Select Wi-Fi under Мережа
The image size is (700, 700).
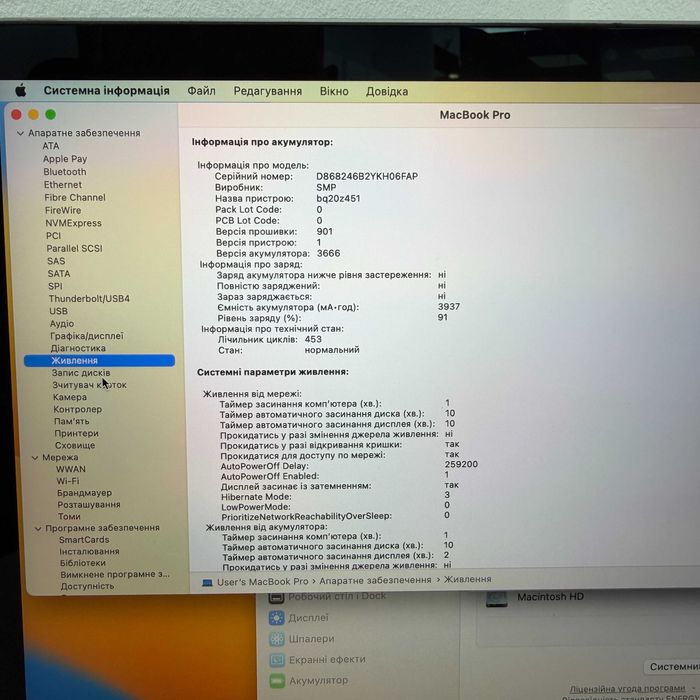[68, 481]
